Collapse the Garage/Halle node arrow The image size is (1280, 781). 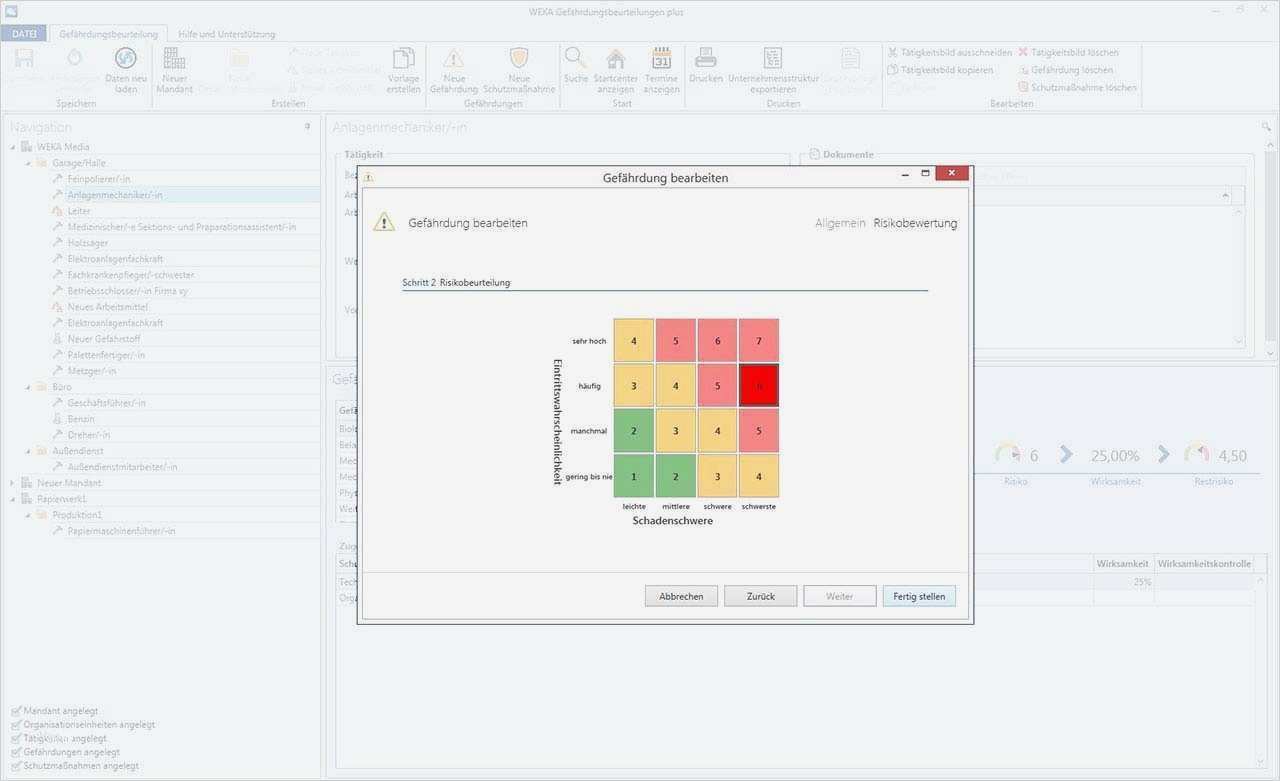[28, 163]
